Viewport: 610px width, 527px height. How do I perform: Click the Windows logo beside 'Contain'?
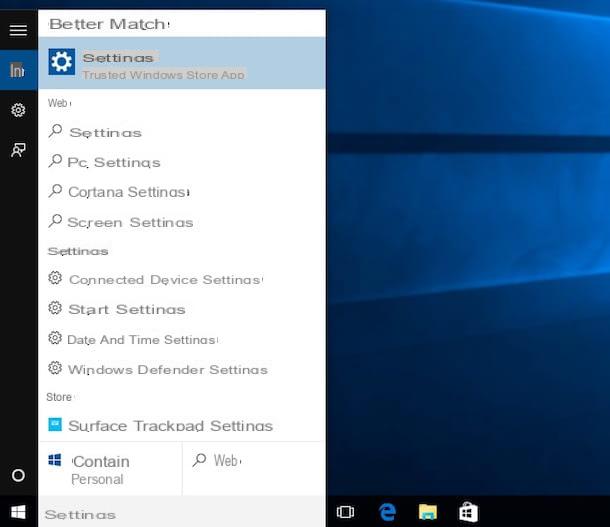click(x=54, y=460)
